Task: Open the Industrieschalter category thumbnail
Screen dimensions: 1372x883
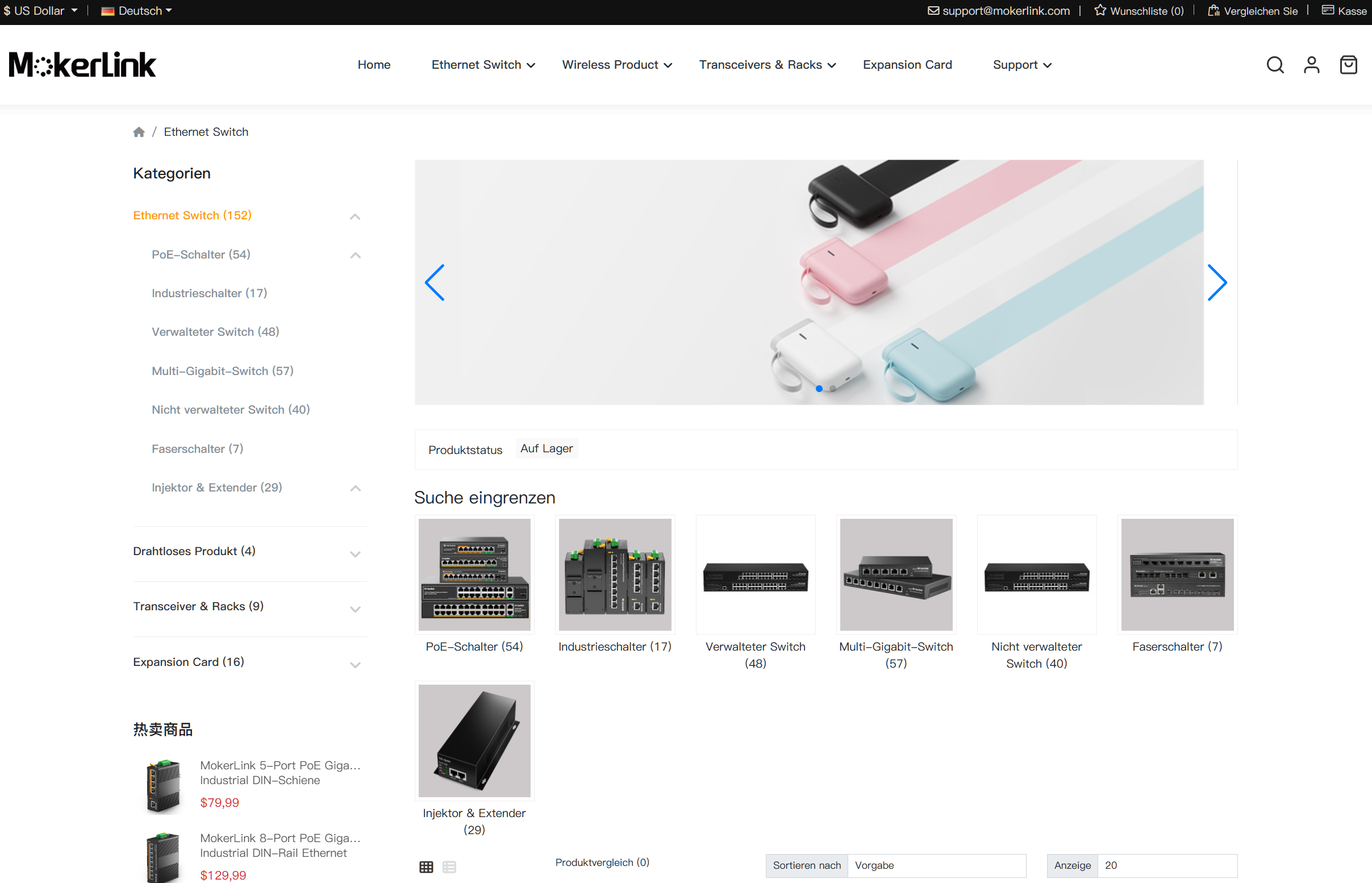Action: tap(614, 574)
